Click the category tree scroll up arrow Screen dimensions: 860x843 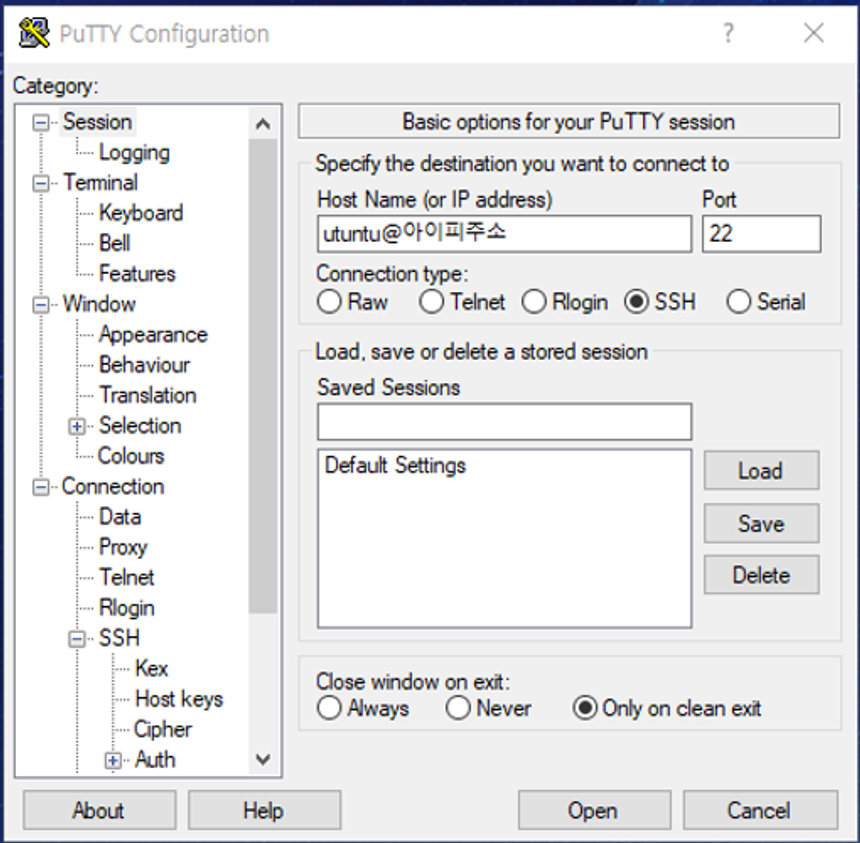click(263, 124)
